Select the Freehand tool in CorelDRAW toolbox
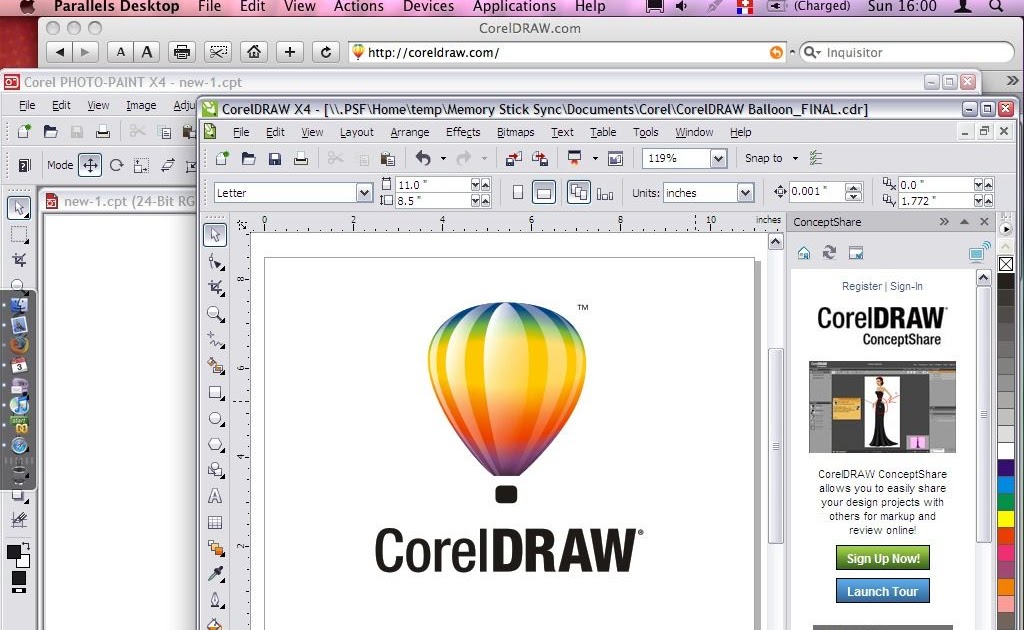 [x=215, y=340]
